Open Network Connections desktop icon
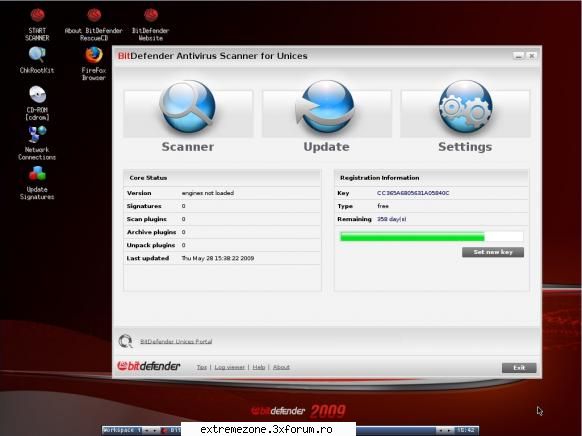Screen dimensions: 582x436 coord(37,143)
